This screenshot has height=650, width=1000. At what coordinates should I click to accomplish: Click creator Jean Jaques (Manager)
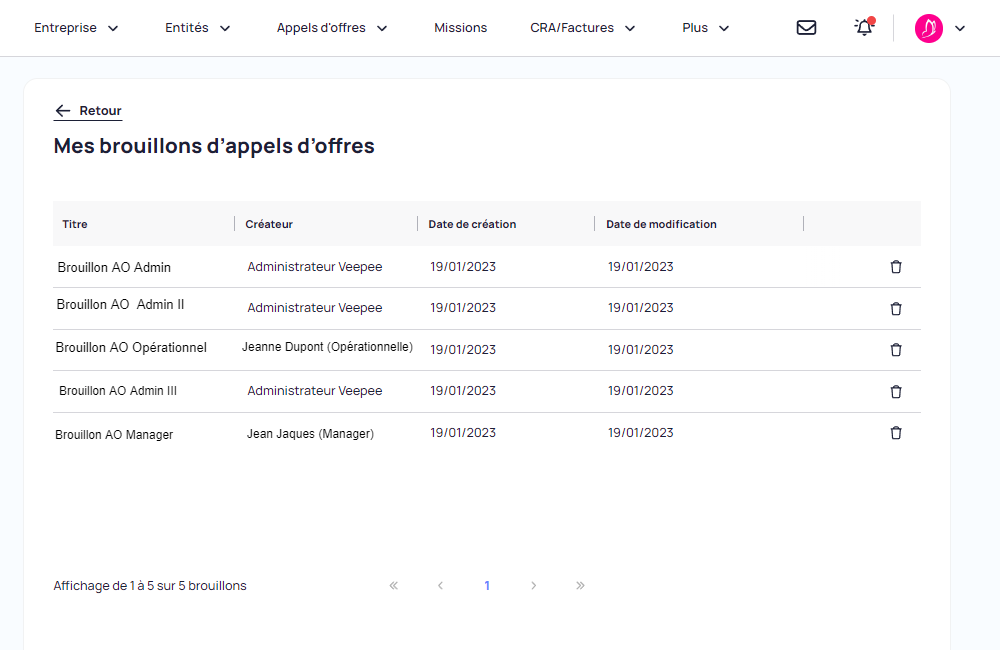tap(311, 434)
